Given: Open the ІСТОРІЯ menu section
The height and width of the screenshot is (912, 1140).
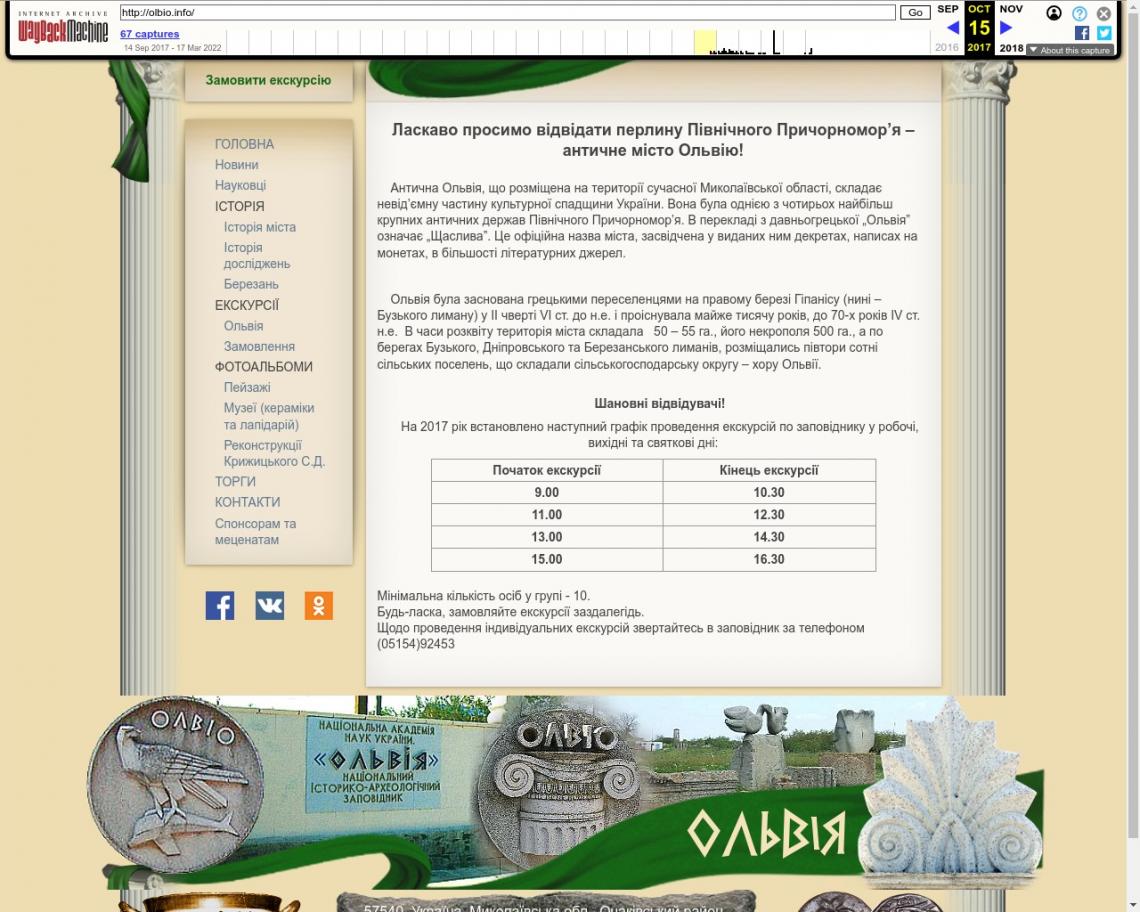Looking at the screenshot, I should click(x=239, y=206).
